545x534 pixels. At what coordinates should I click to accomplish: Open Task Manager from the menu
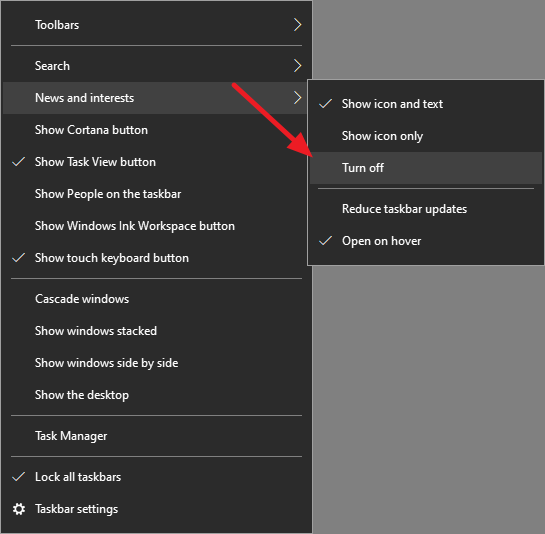pos(155,436)
